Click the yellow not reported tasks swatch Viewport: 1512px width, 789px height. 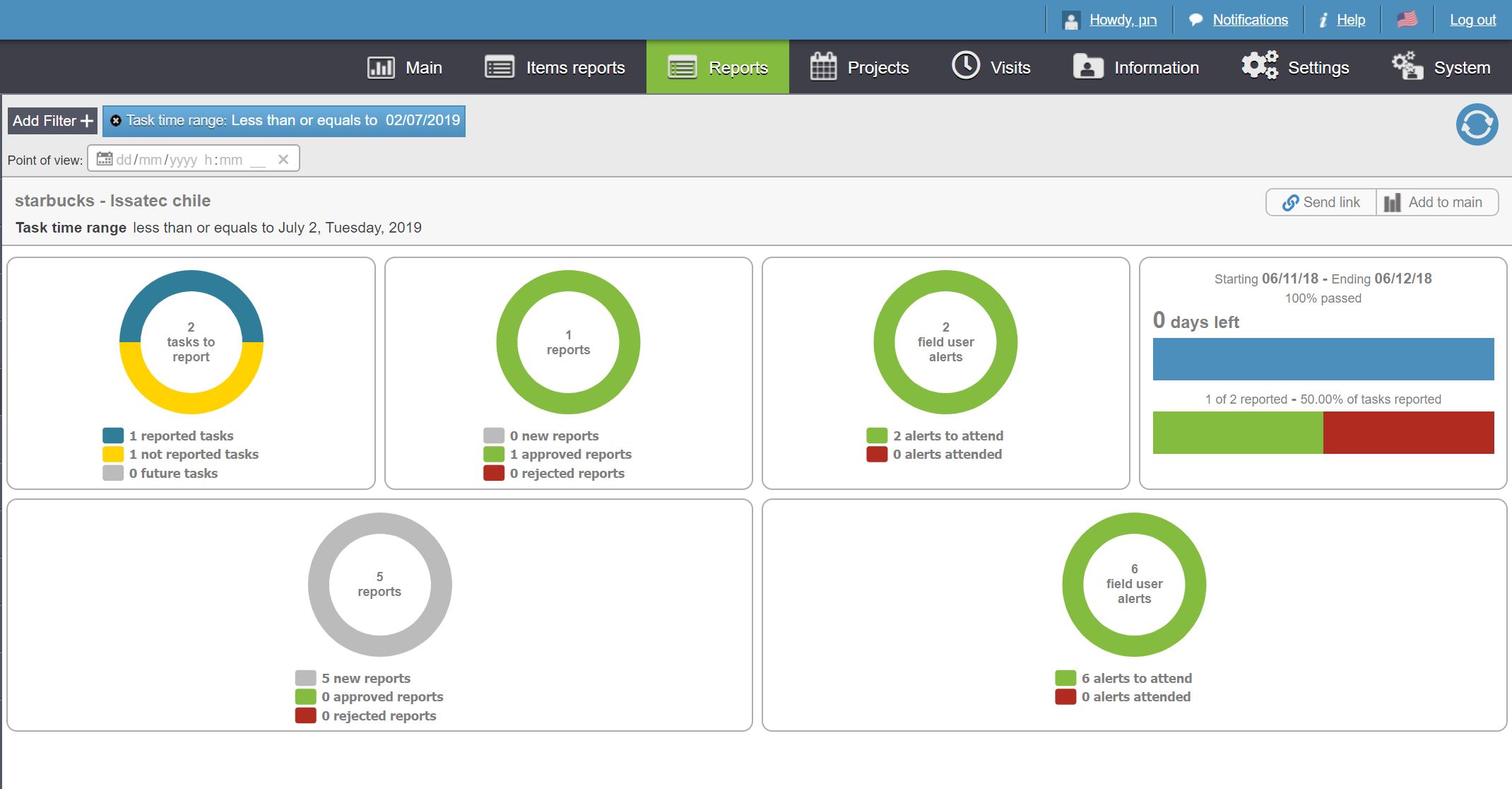tap(113, 455)
